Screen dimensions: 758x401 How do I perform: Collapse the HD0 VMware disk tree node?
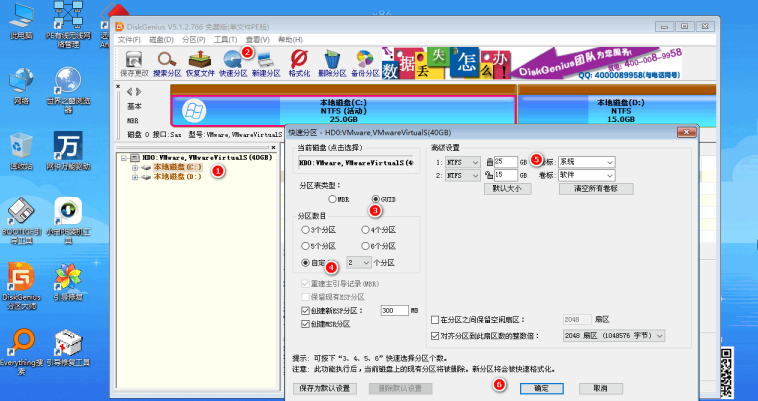coord(124,158)
